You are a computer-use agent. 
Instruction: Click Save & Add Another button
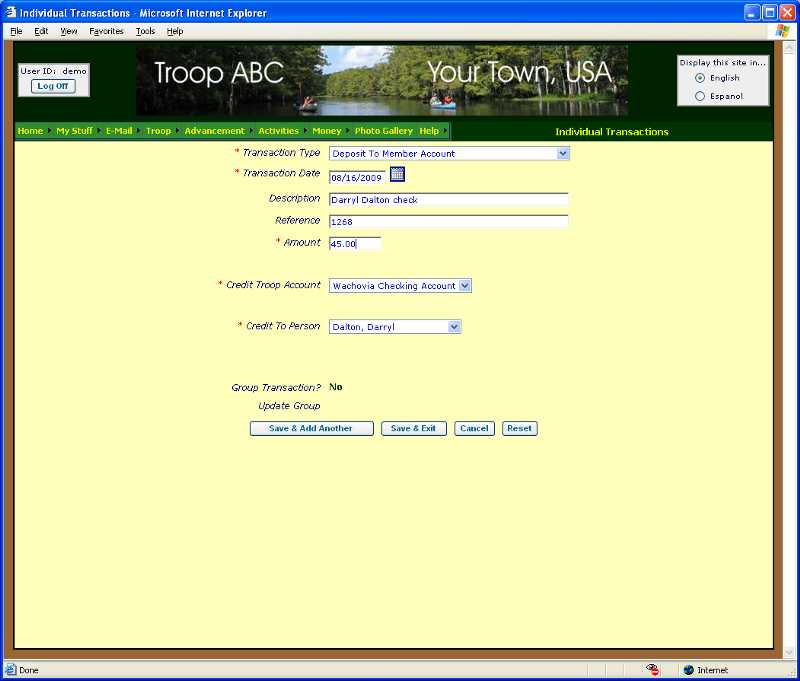click(311, 428)
